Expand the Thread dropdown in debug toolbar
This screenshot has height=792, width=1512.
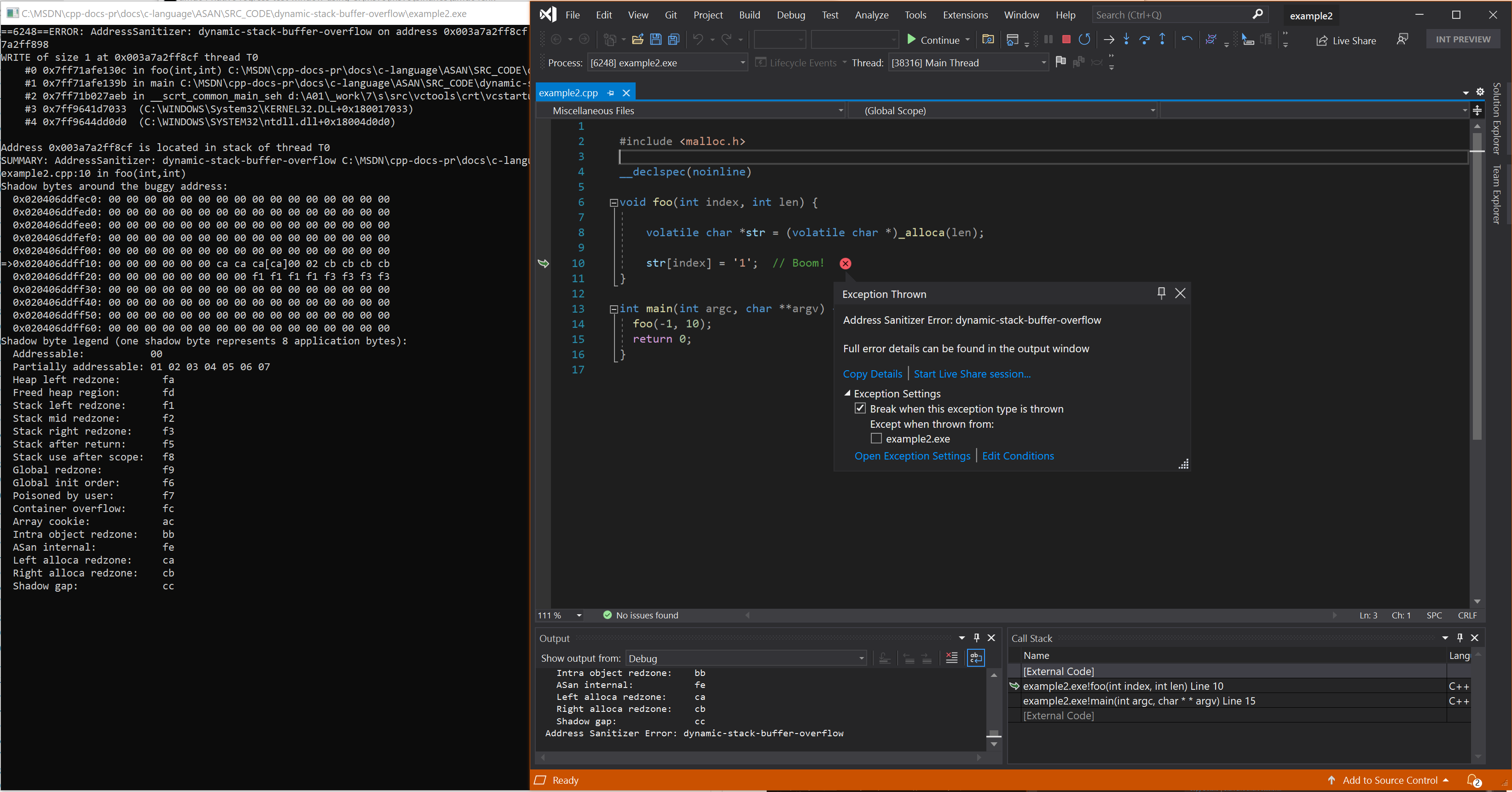point(1042,63)
